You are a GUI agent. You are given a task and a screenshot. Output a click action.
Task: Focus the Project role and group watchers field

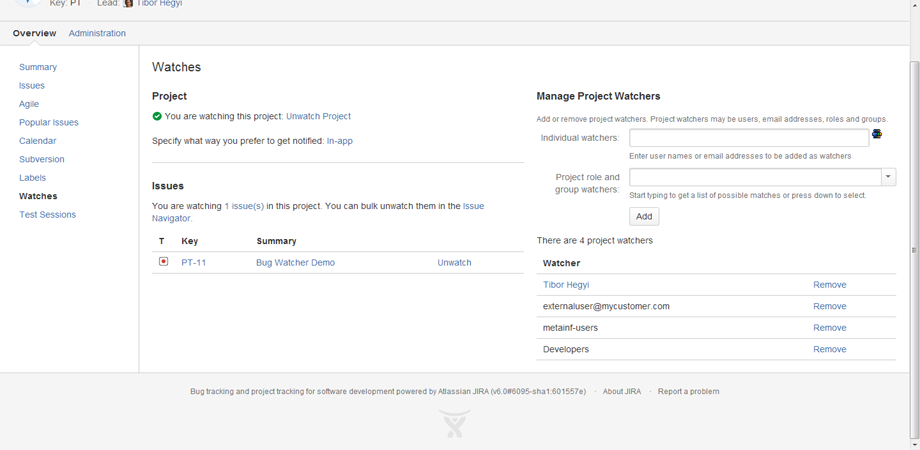click(x=755, y=177)
